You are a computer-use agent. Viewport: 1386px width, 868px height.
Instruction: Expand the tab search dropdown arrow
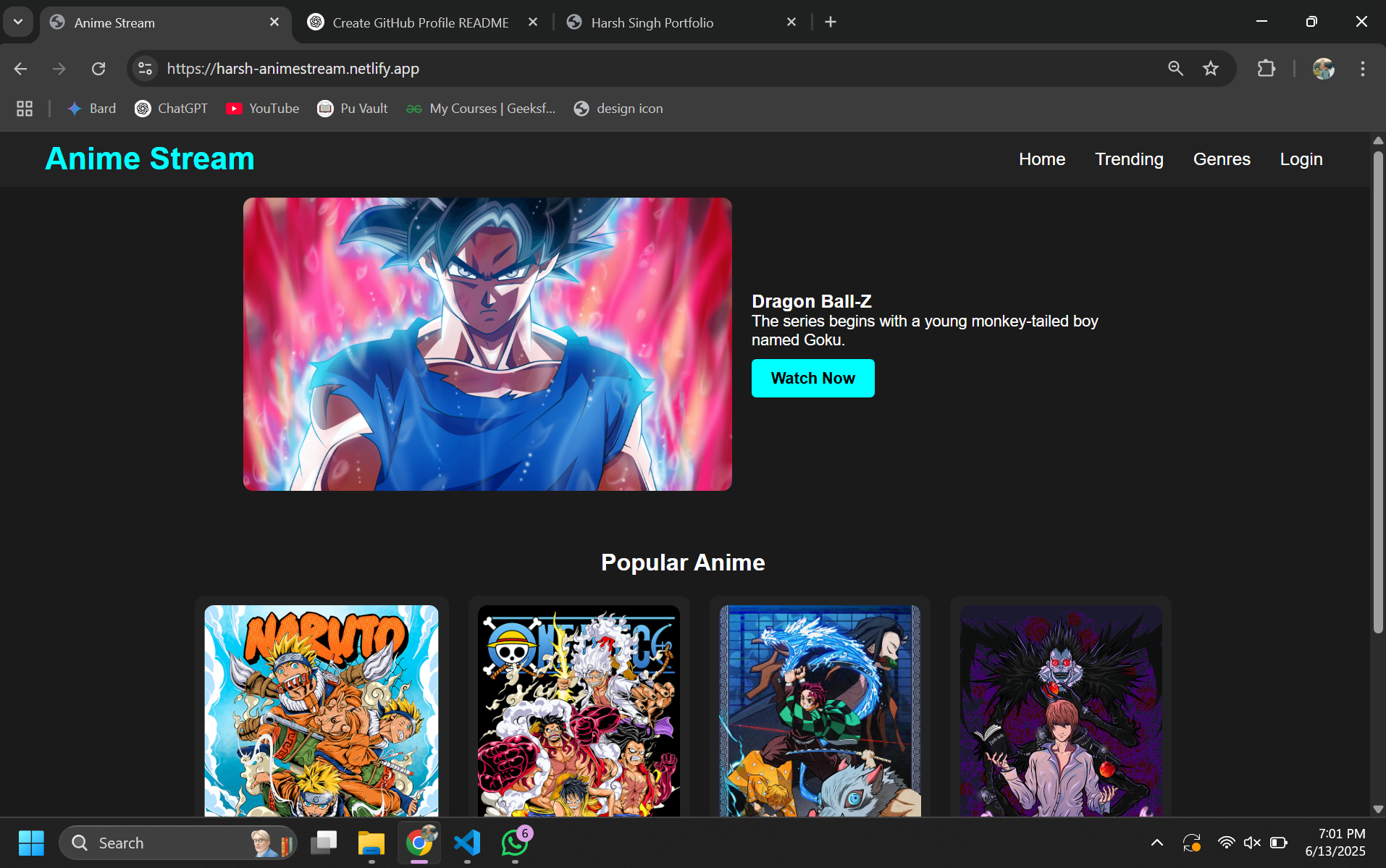tap(18, 22)
